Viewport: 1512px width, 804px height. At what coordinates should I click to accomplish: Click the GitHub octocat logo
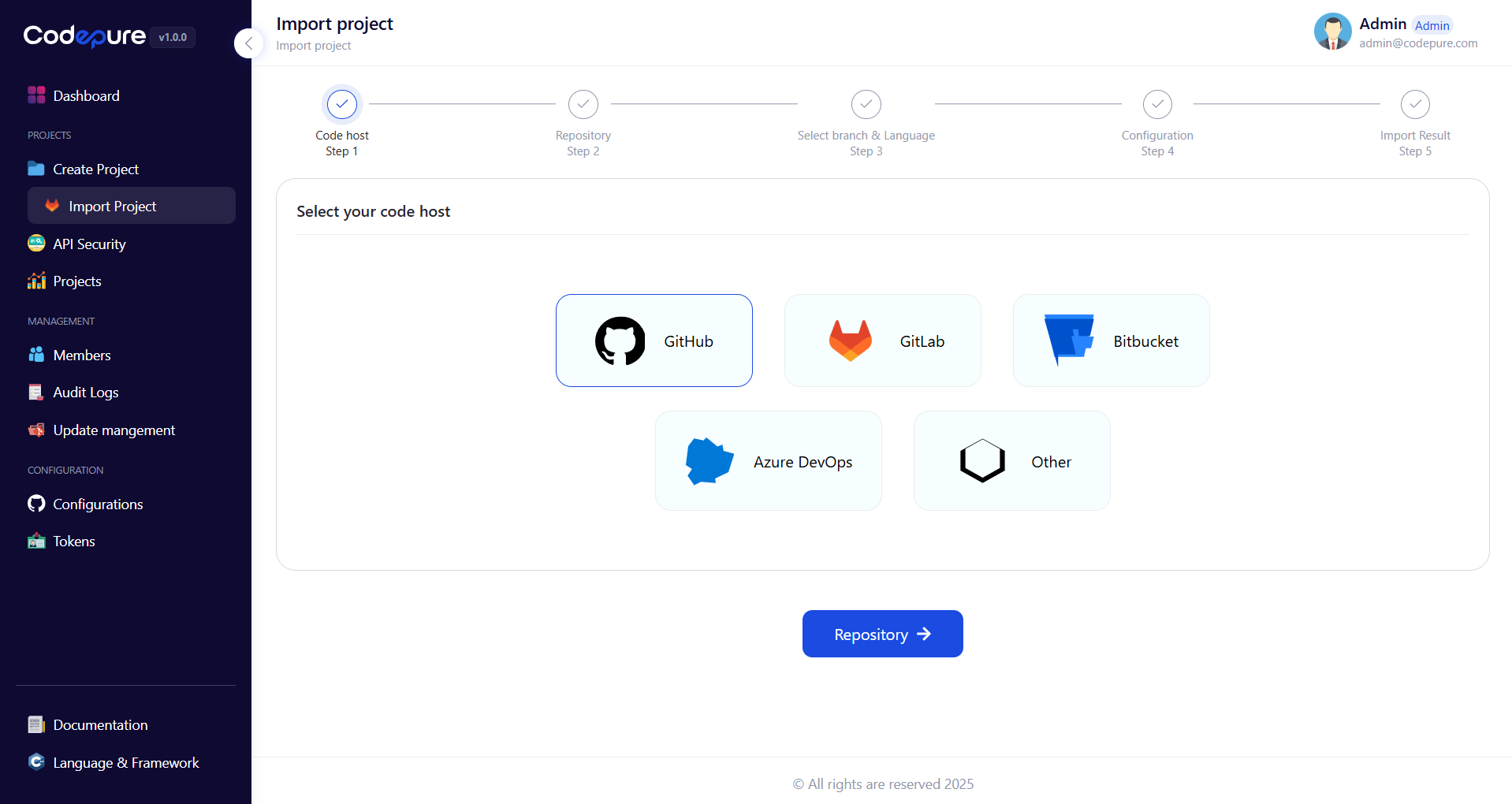pyautogui.click(x=620, y=341)
